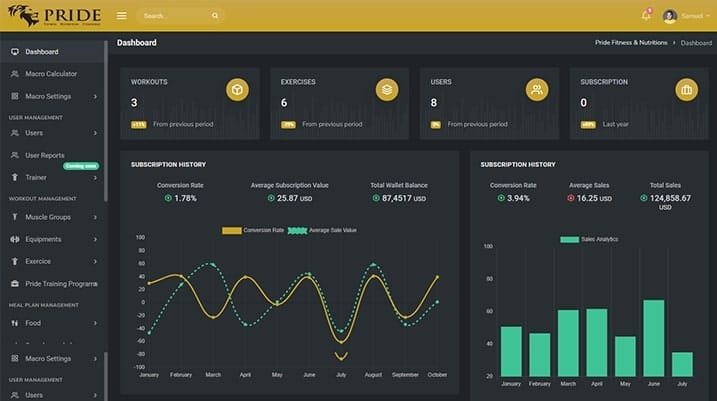Open the notification bell icon

pyautogui.click(x=646, y=16)
